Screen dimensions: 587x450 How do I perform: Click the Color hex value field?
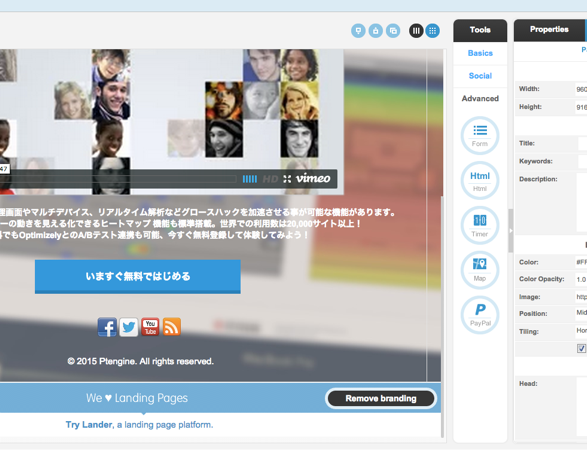pyautogui.click(x=581, y=262)
